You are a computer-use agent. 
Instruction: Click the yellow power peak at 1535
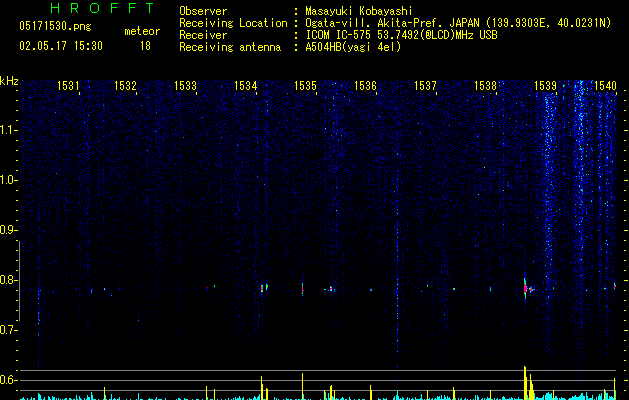(302, 386)
